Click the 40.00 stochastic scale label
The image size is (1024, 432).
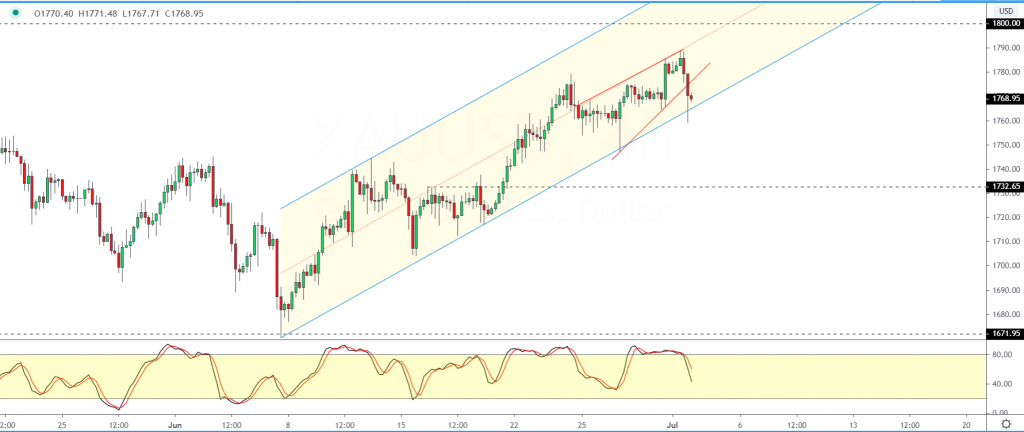(1004, 384)
